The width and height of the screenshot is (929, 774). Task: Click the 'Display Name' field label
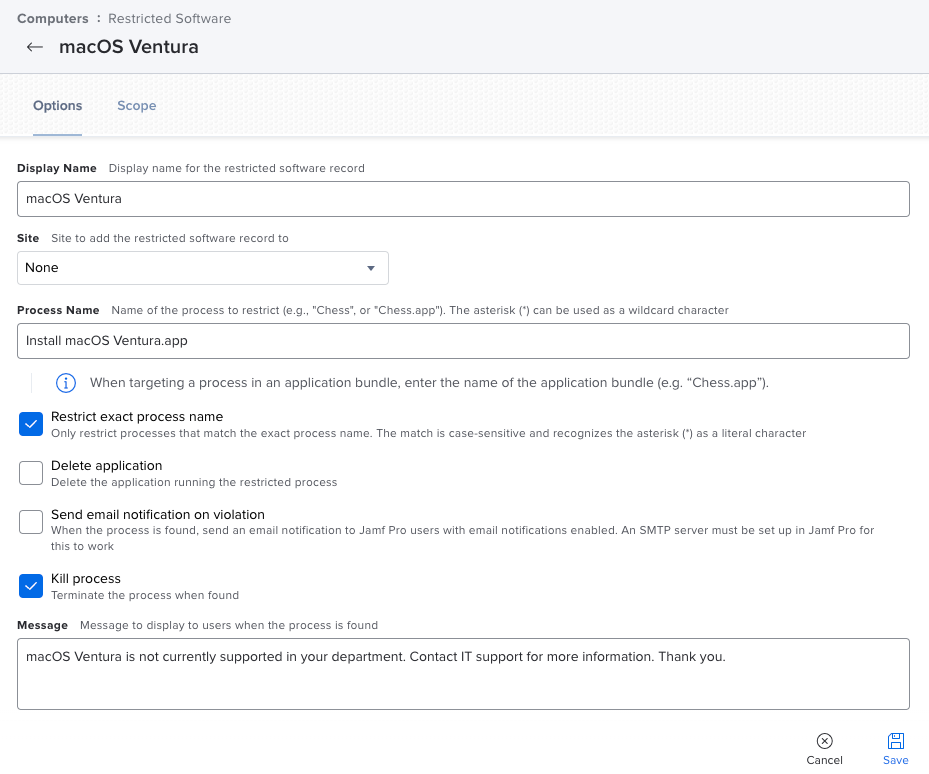coord(57,168)
